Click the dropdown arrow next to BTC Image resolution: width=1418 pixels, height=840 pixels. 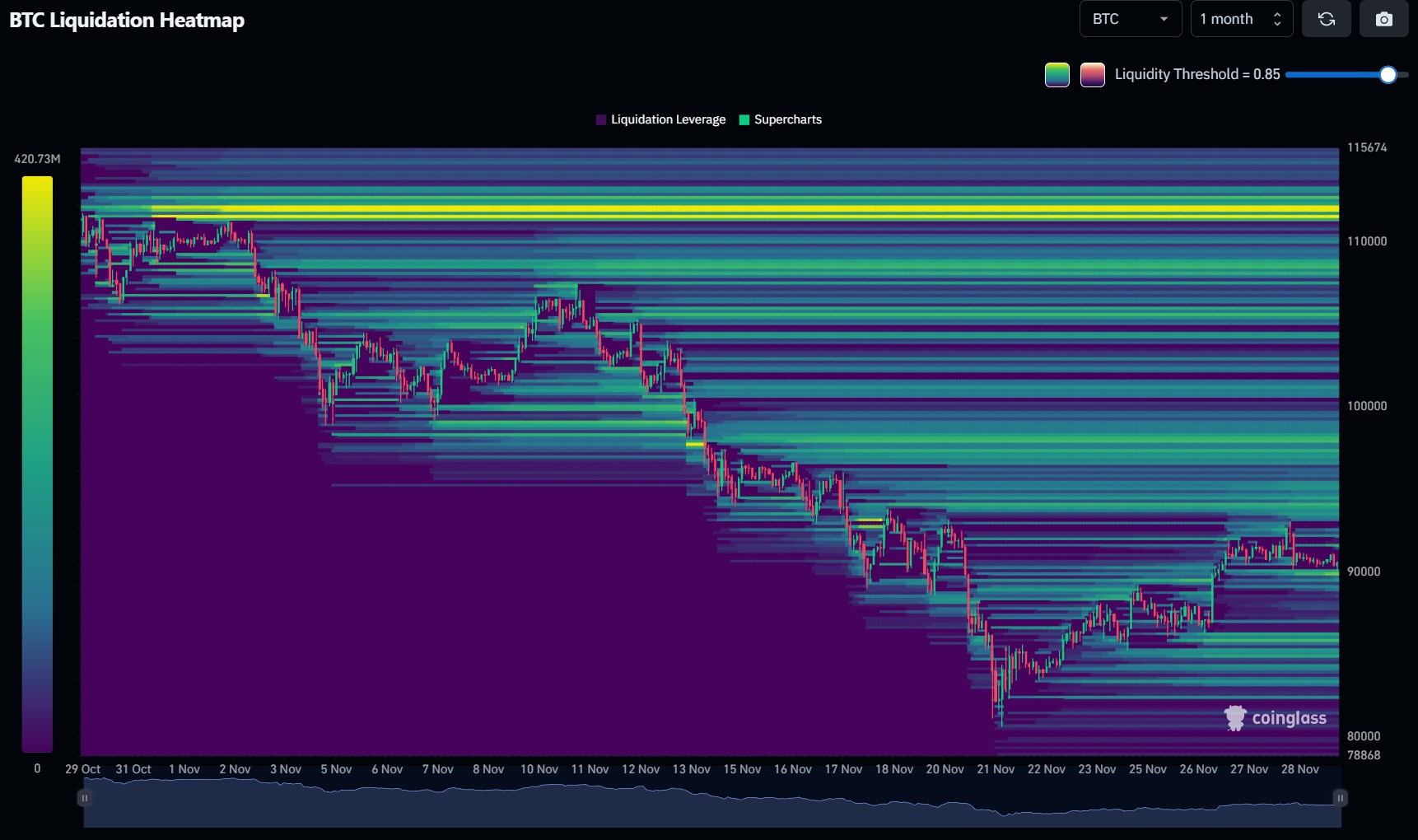click(1164, 19)
